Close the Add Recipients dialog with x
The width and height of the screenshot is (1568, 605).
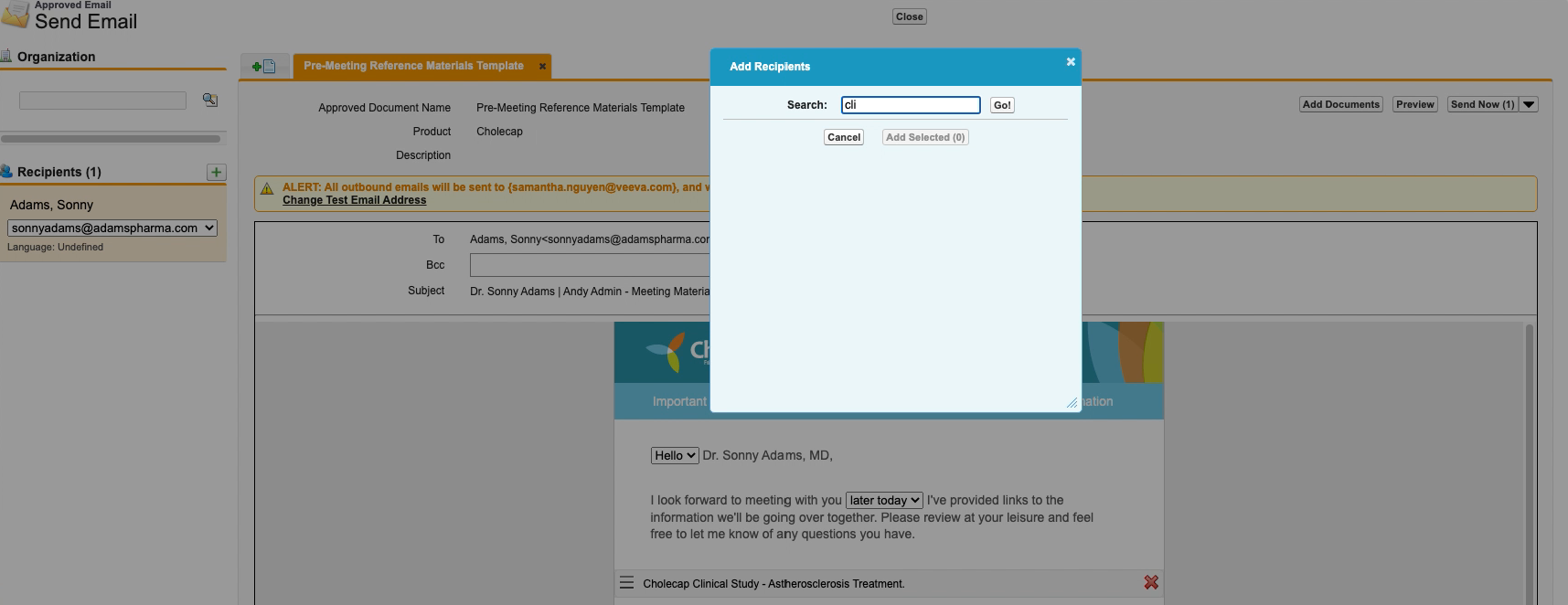pos(1070,62)
